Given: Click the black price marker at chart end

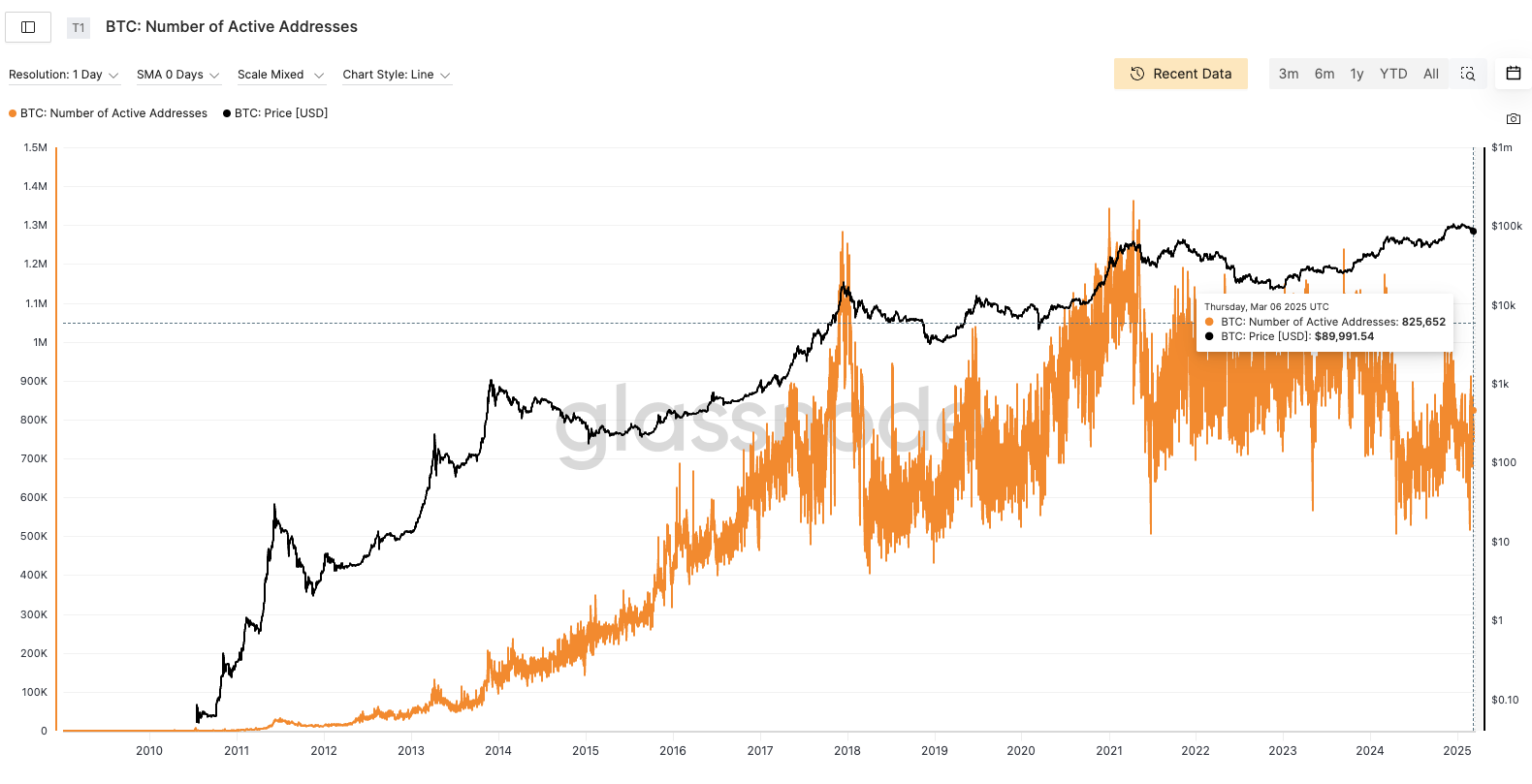Looking at the screenshot, I should (1474, 231).
